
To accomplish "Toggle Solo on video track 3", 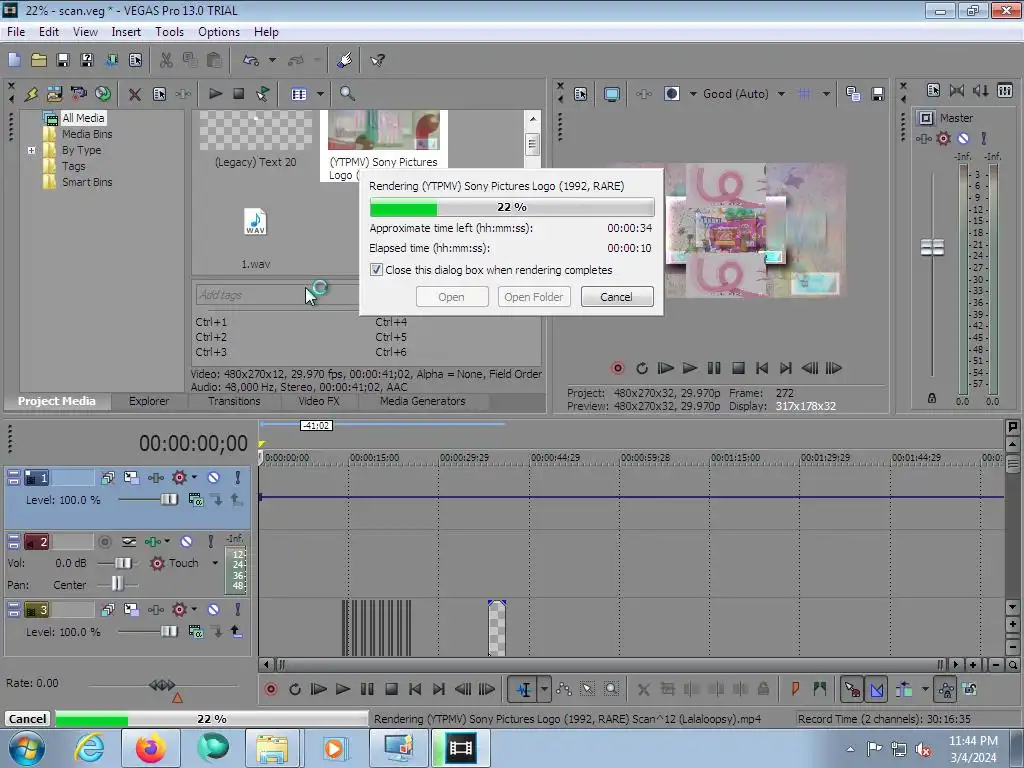I will click(x=238, y=609).
